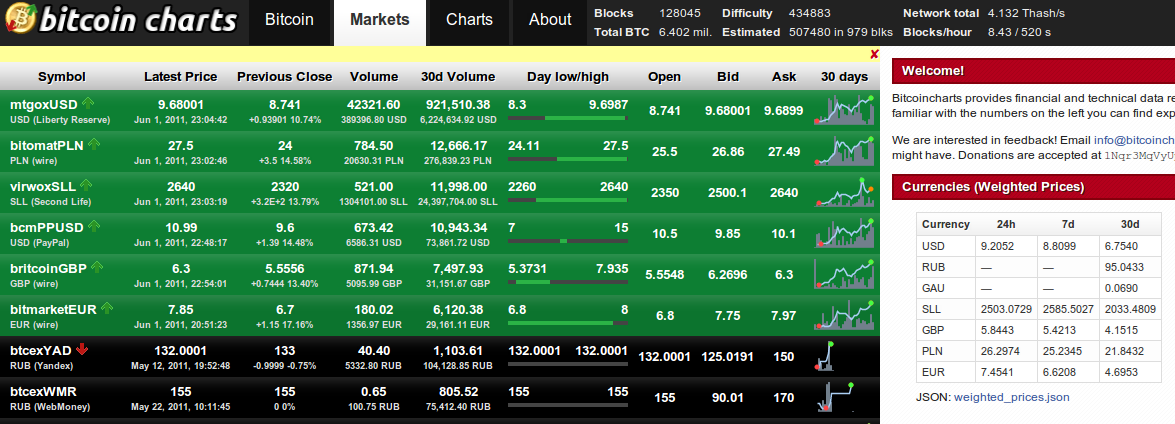The height and width of the screenshot is (424, 1175).
Task: Click the SLL 30d value 2033.4809
Action: click(x=1130, y=309)
